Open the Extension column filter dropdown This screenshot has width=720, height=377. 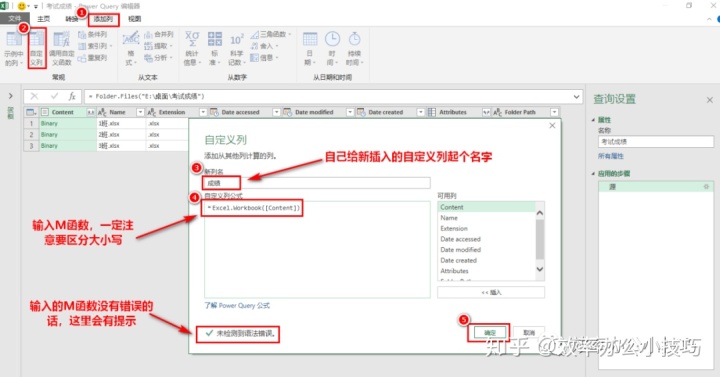click(x=203, y=112)
